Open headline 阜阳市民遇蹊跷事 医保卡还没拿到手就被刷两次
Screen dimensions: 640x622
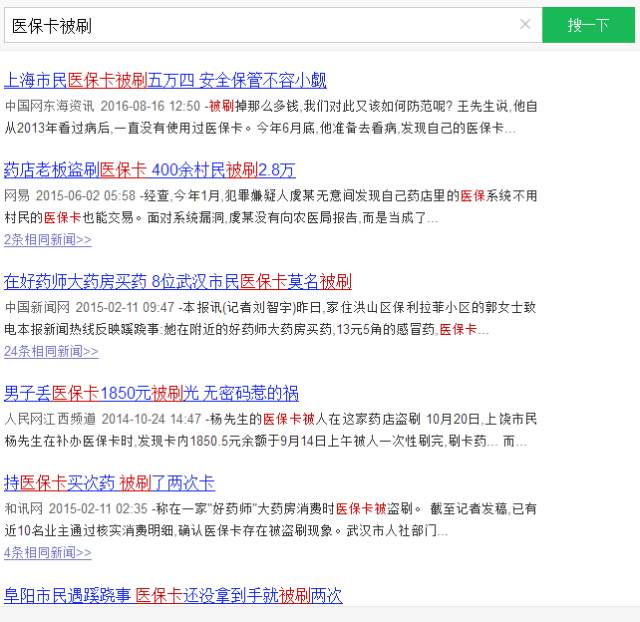tap(173, 595)
